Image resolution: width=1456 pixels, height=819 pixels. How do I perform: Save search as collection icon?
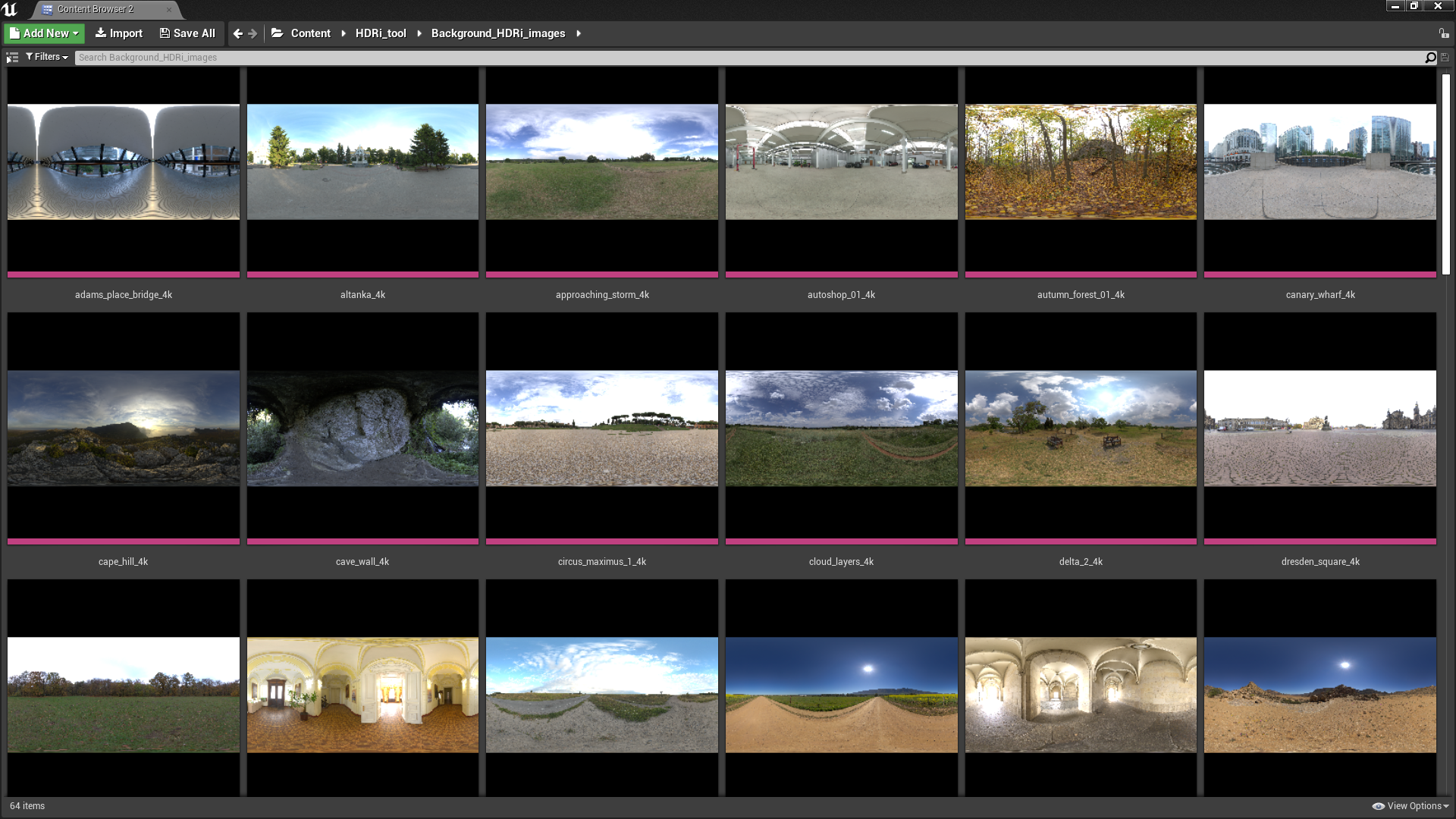click(1445, 58)
